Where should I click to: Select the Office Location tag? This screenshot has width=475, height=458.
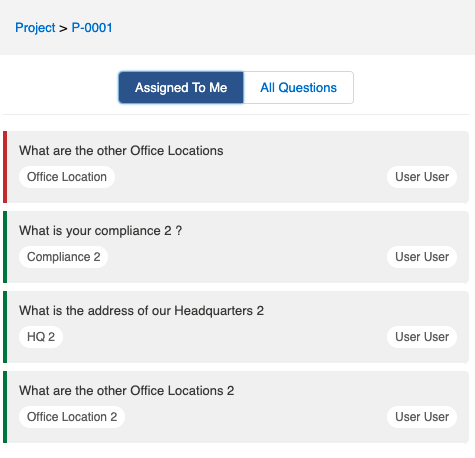67,177
